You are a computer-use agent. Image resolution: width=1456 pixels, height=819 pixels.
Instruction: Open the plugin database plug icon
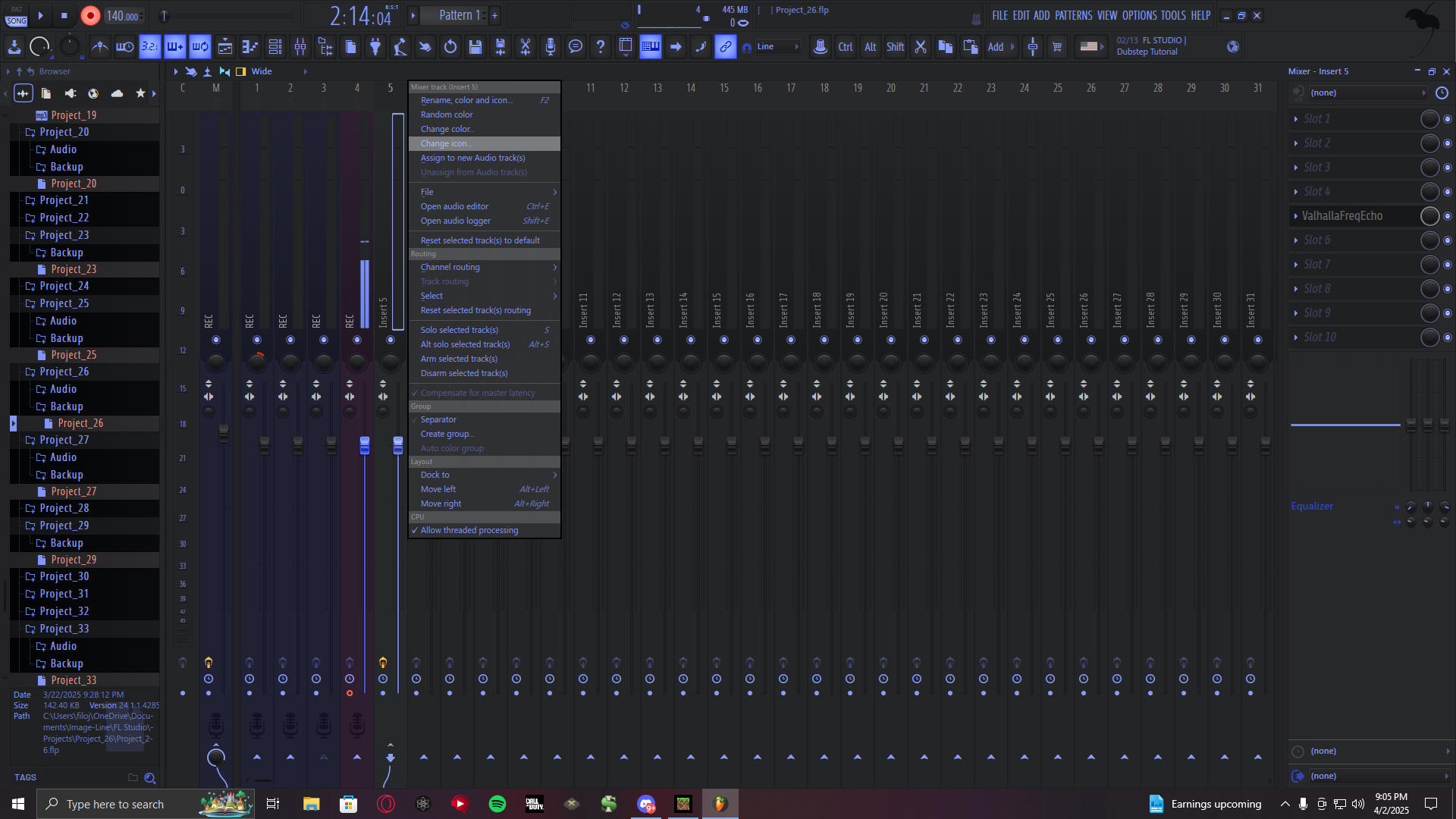click(x=375, y=47)
